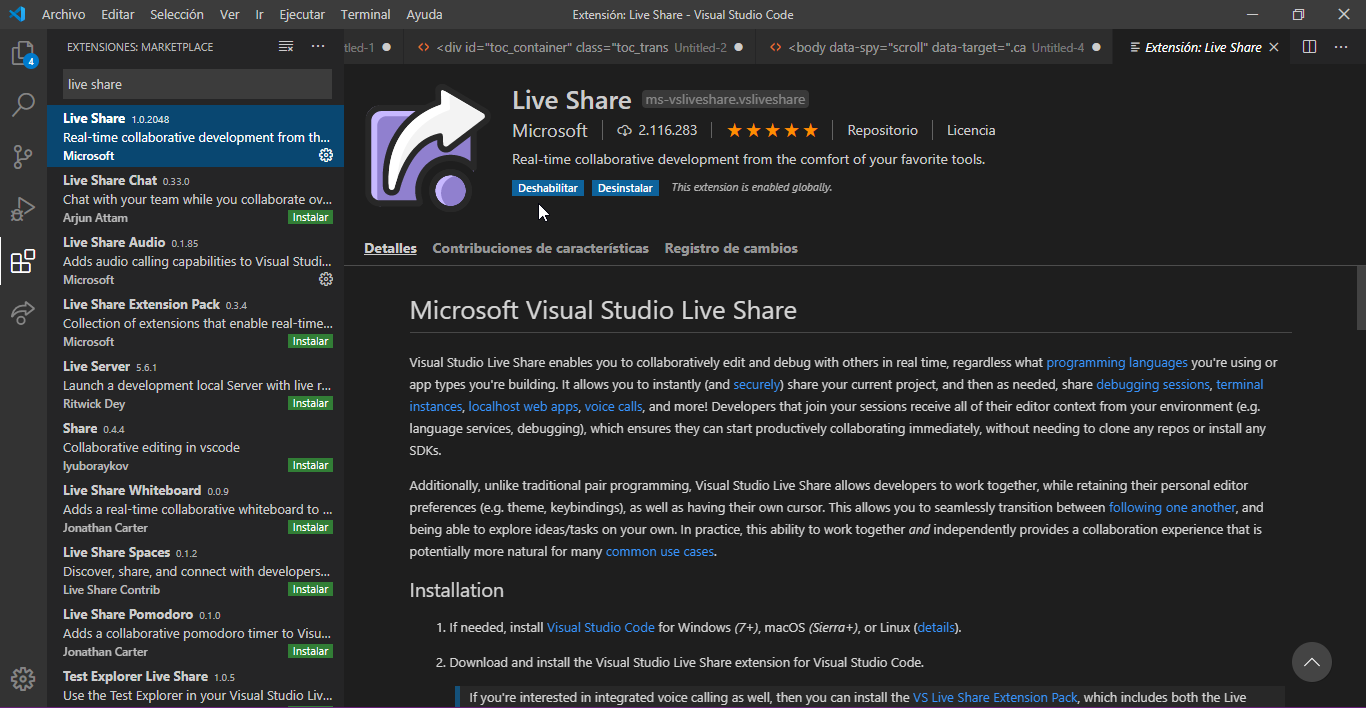Follow the 'debugging sessions' link
The height and width of the screenshot is (708, 1366).
[1153, 384]
